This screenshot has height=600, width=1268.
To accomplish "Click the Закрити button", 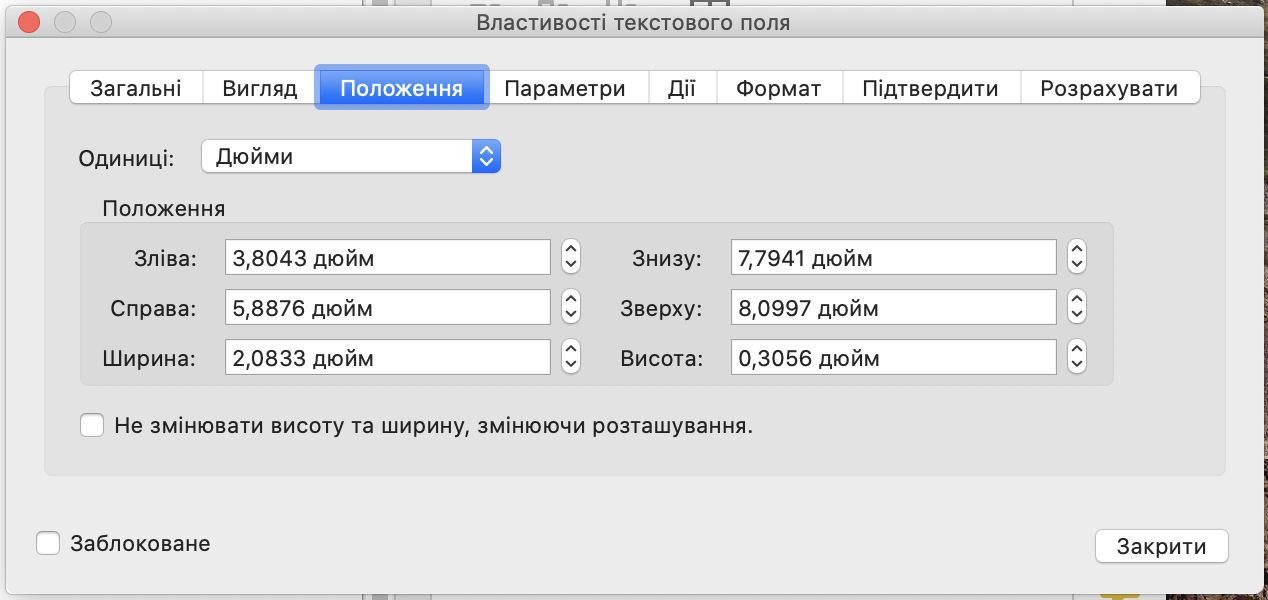I will tap(1161, 546).
